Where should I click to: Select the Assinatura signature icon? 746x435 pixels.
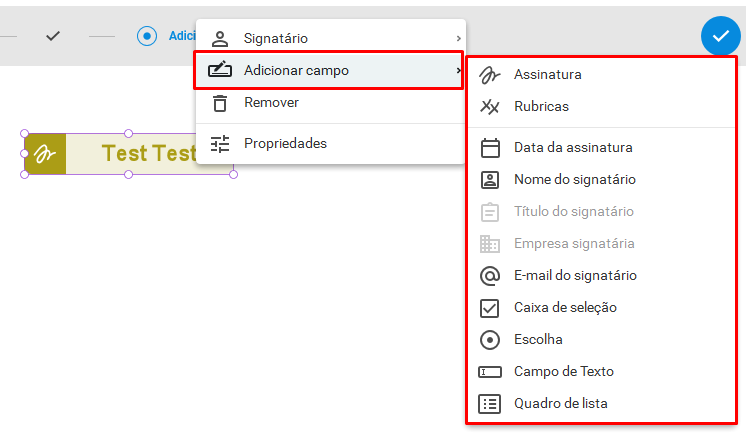(490, 75)
